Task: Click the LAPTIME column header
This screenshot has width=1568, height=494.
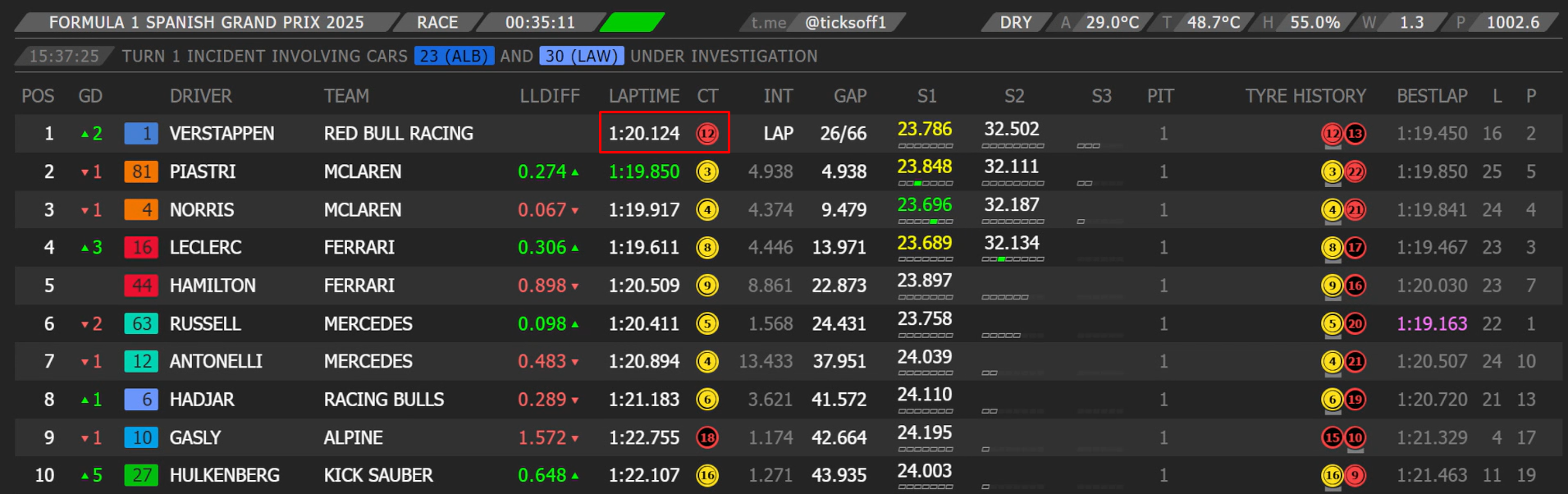Action: [x=643, y=96]
